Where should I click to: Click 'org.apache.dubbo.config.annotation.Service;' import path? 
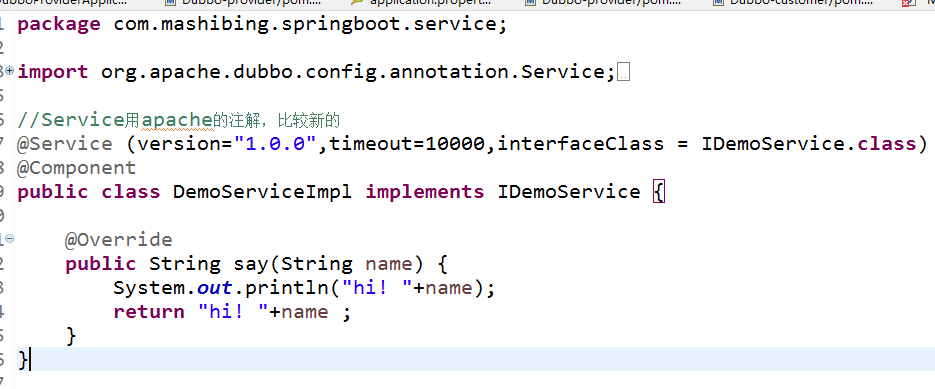358,72
